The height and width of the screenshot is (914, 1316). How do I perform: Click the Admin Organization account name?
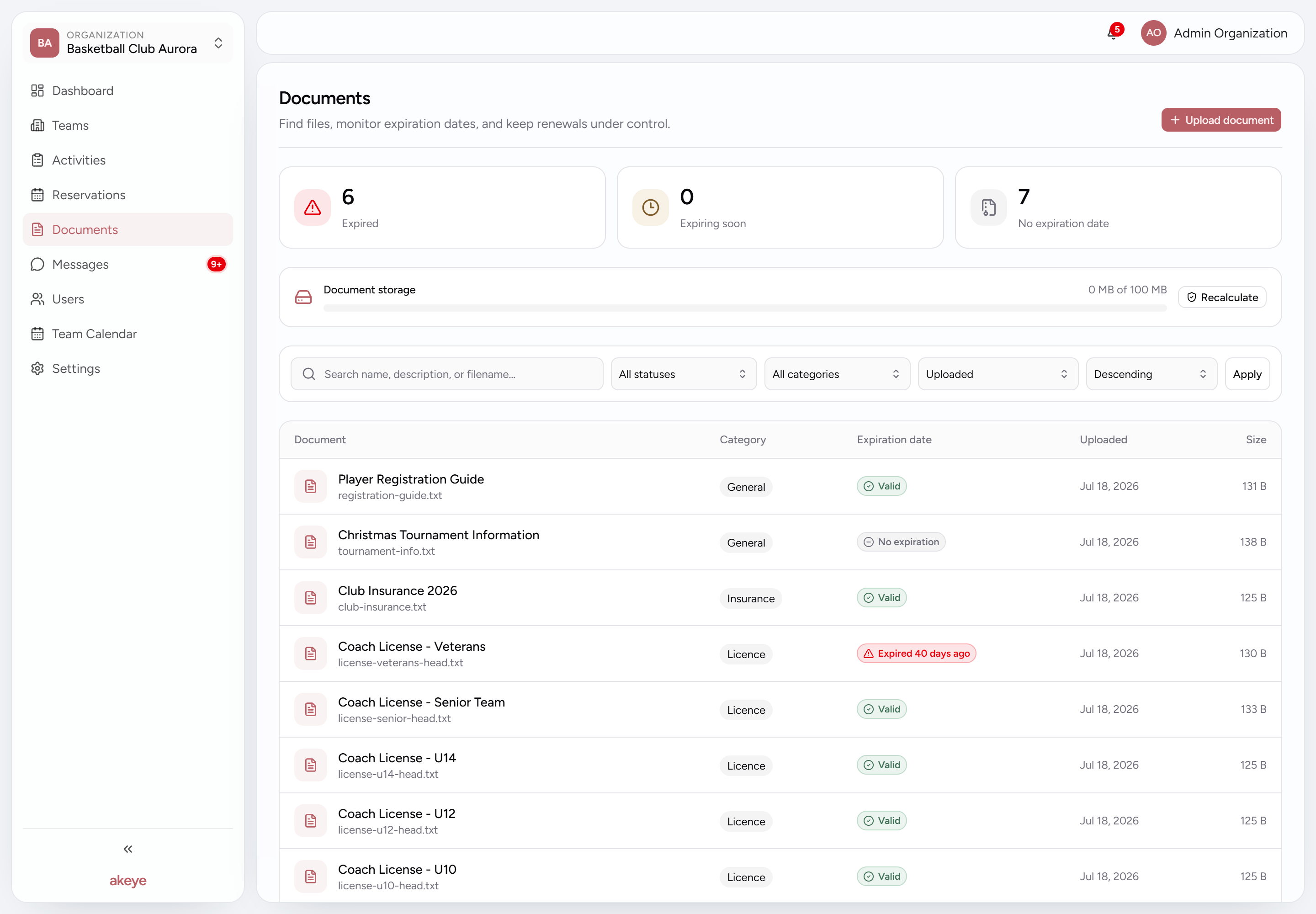coord(1230,33)
